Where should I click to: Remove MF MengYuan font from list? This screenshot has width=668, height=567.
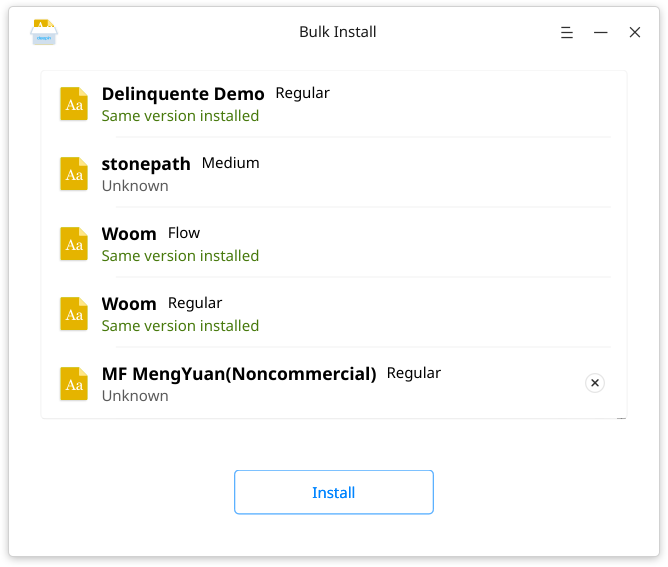[595, 383]
